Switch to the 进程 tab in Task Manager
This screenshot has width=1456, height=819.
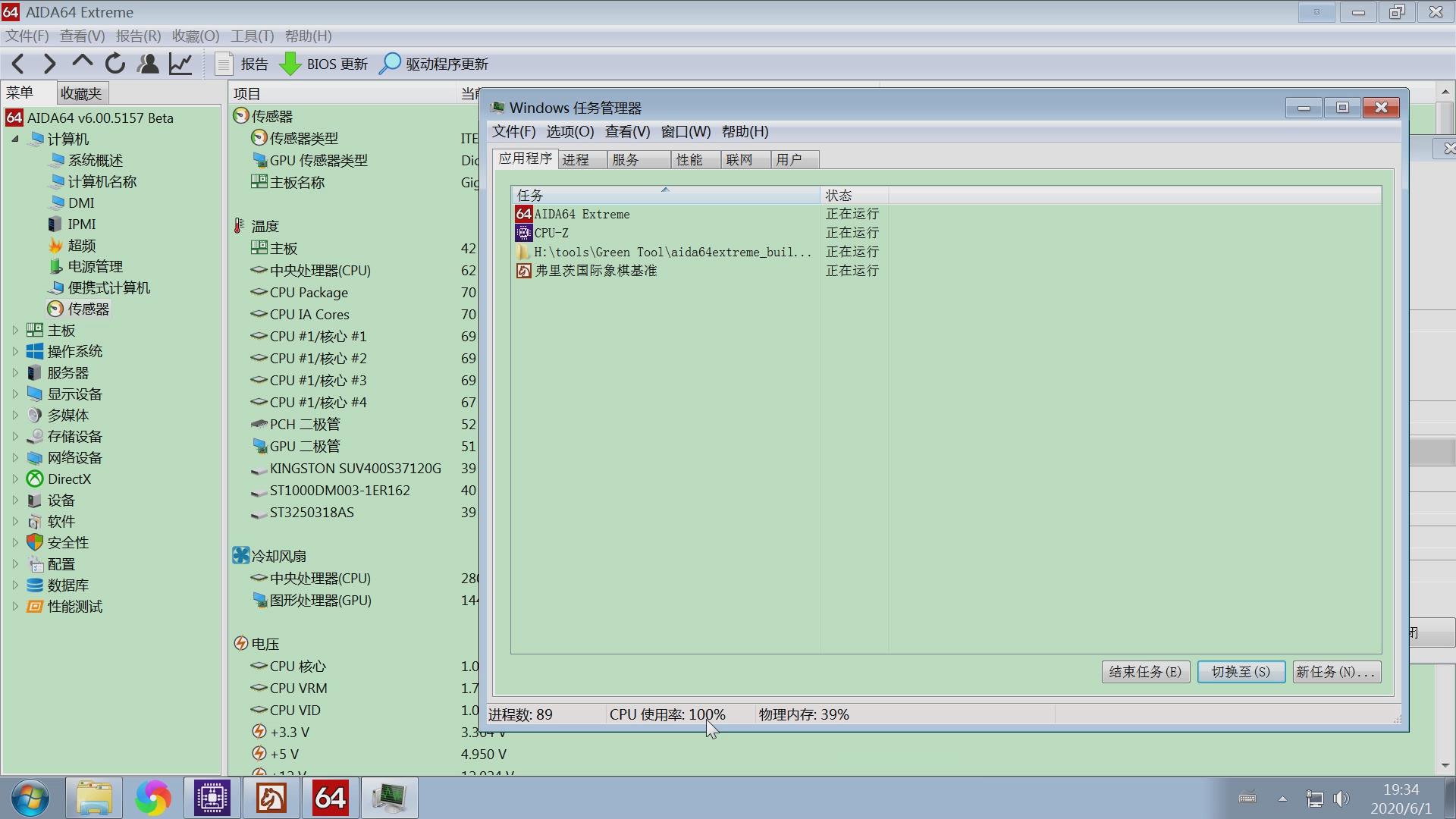[578, 159]
